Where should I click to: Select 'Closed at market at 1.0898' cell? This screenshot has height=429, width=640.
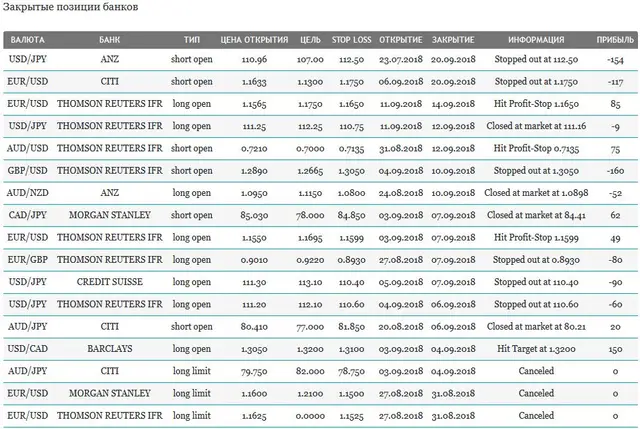[536, 193]
